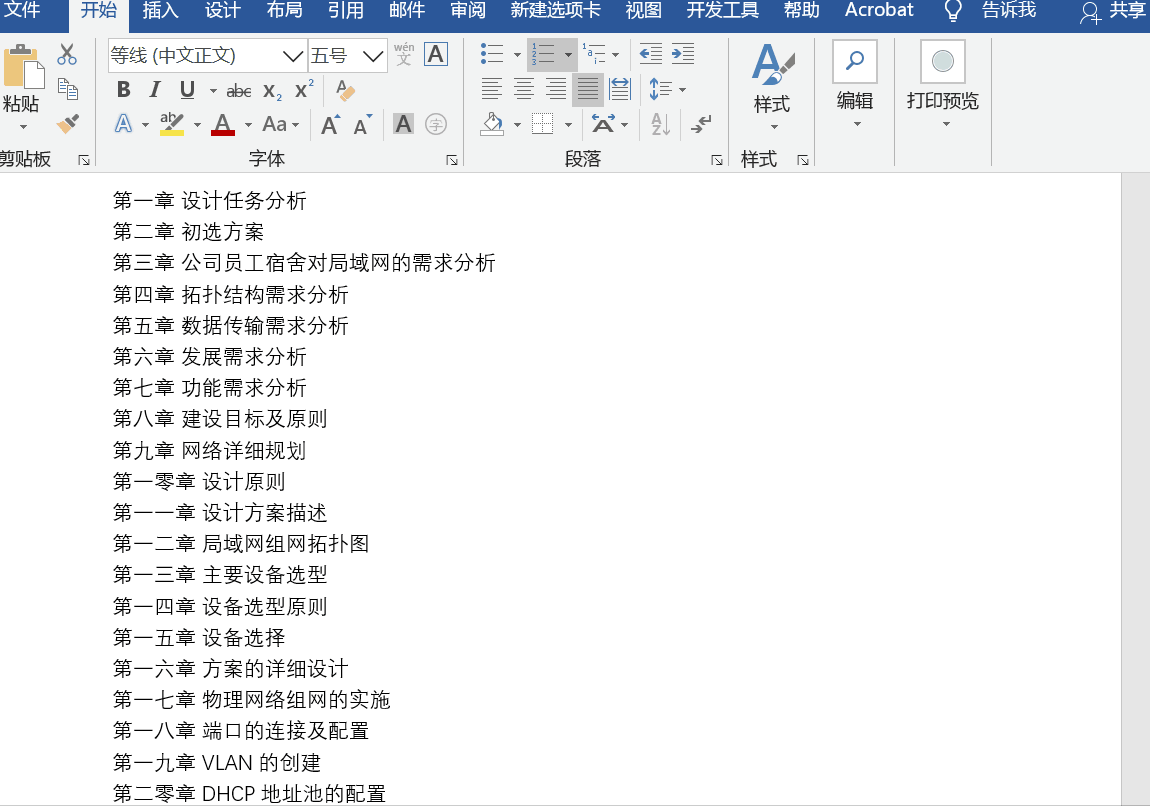Viewport: 1150px width, 806px height.
Task: Open font name dropdown
Action: tap(293, 56)
